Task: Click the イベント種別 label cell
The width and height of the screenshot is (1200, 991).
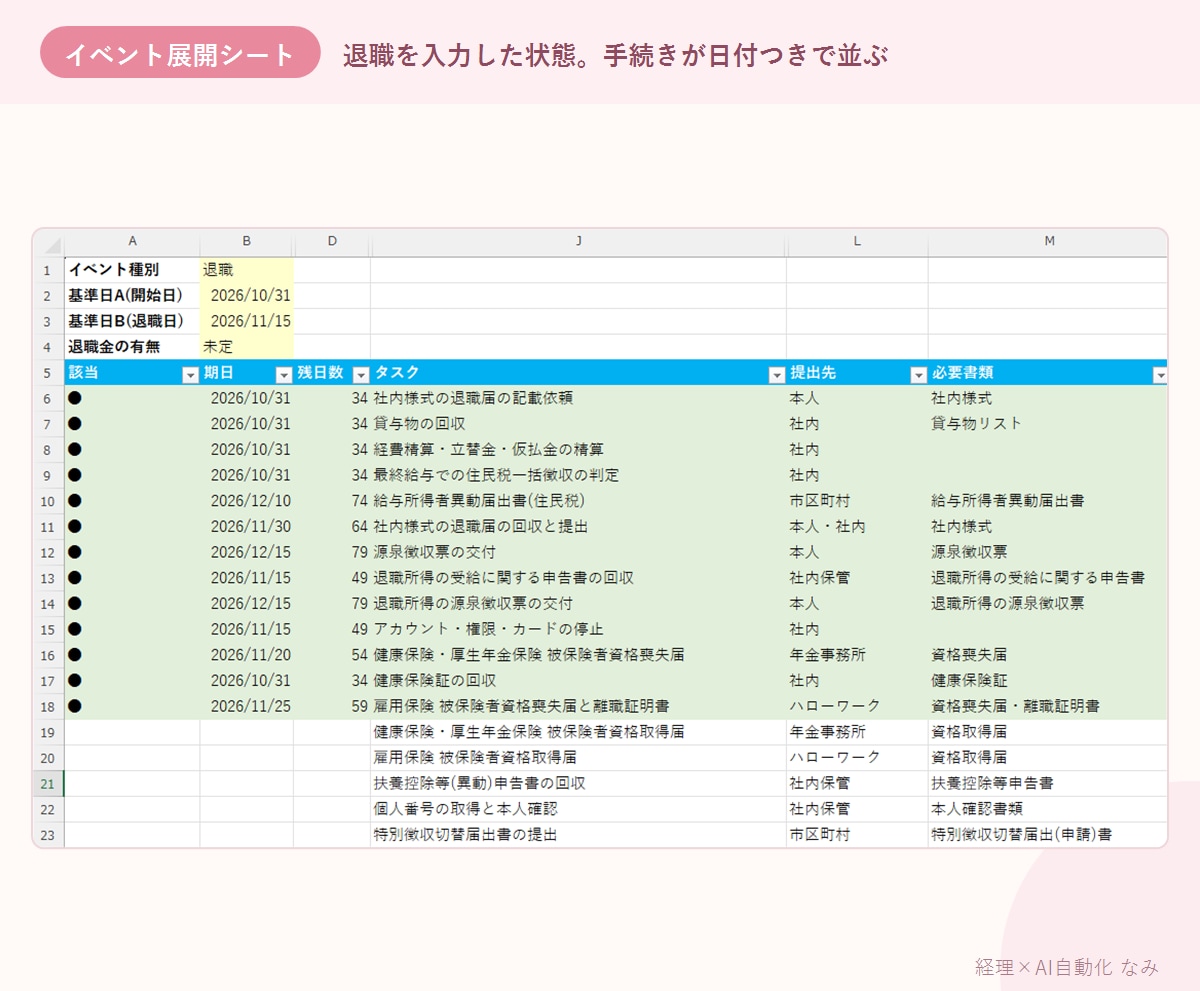Action: [x=132, y=270]
